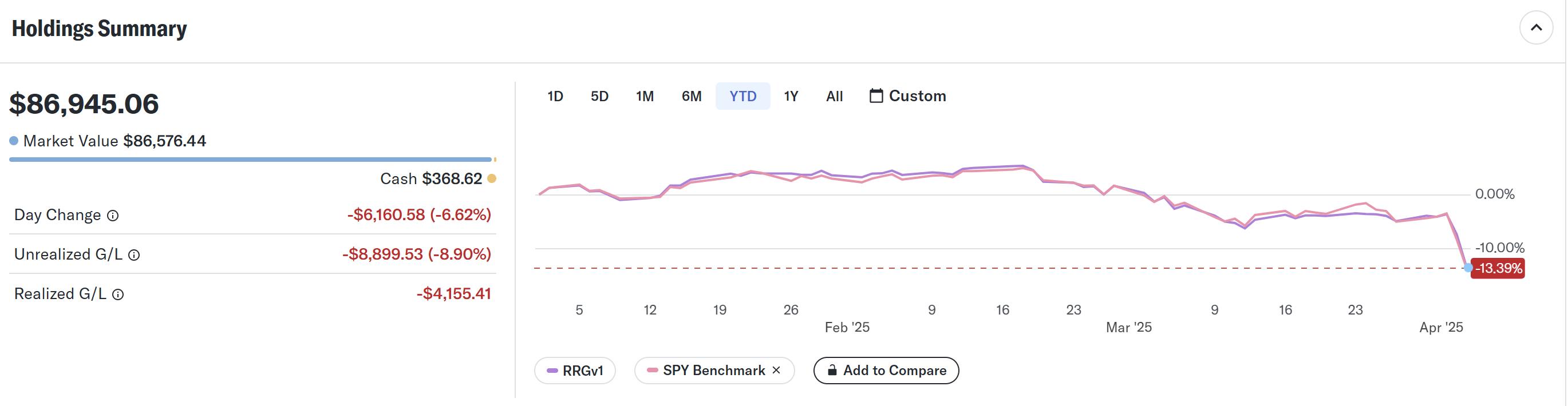This screenshot has width=1568, height=406.
Task: Switch chart to 5D range
Action: [599, 96]
